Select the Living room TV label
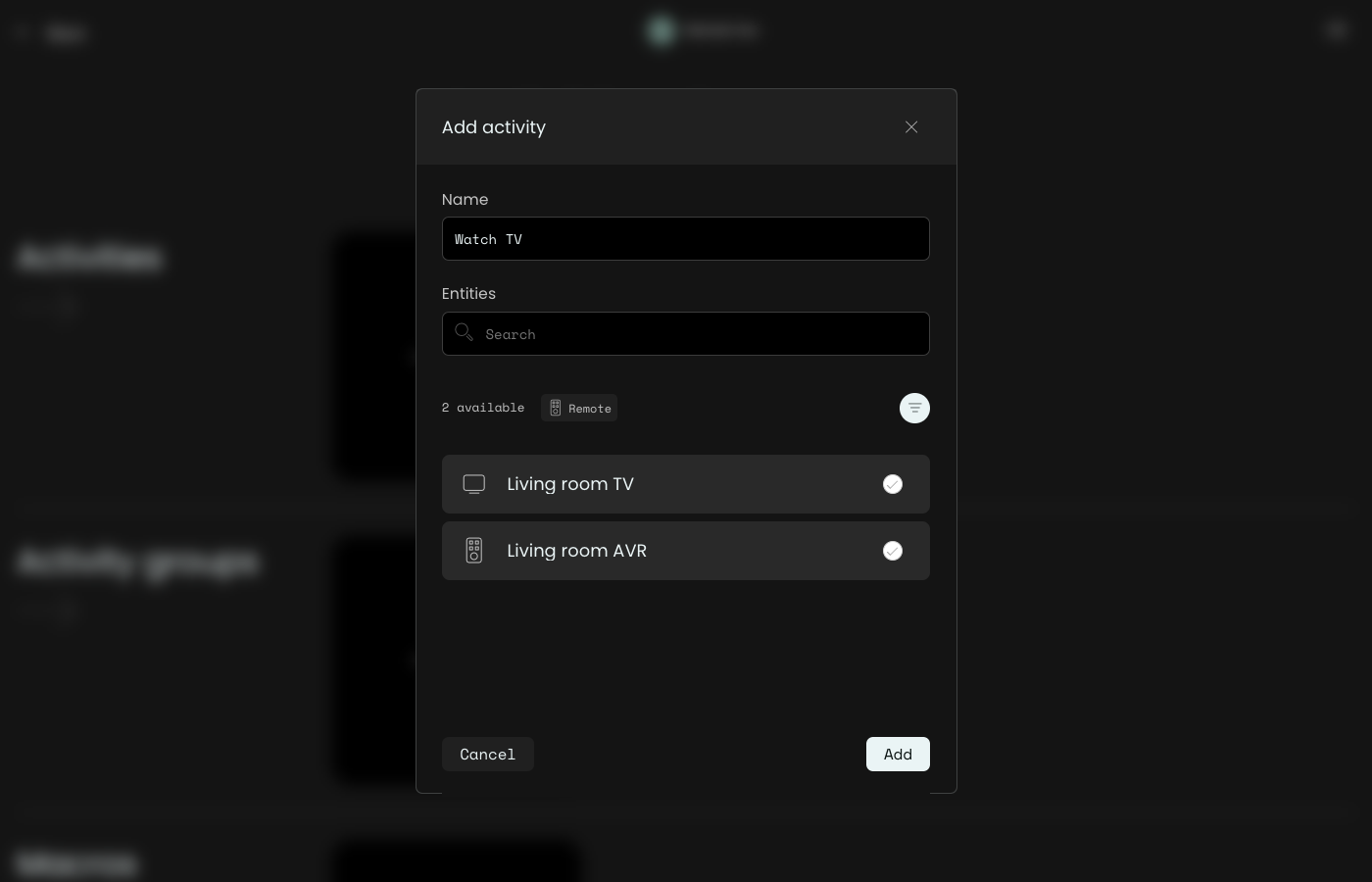This screenshot has height=882, width=1372. [x=570, y=484]
